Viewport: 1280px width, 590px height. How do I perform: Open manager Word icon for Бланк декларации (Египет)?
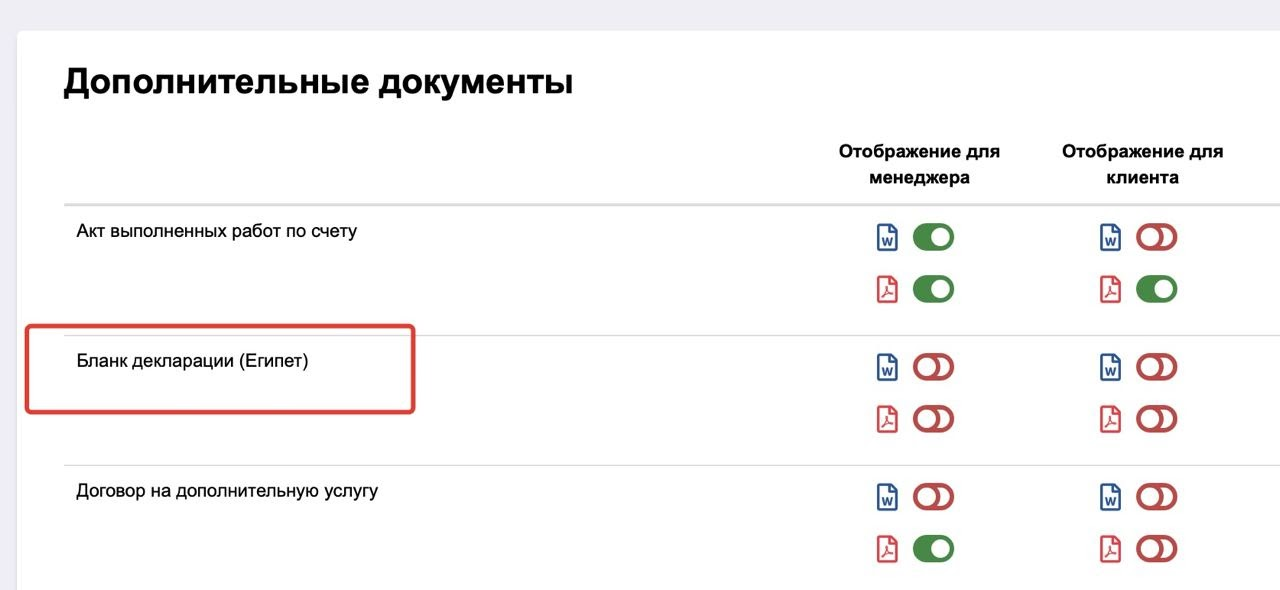point(887,367)
